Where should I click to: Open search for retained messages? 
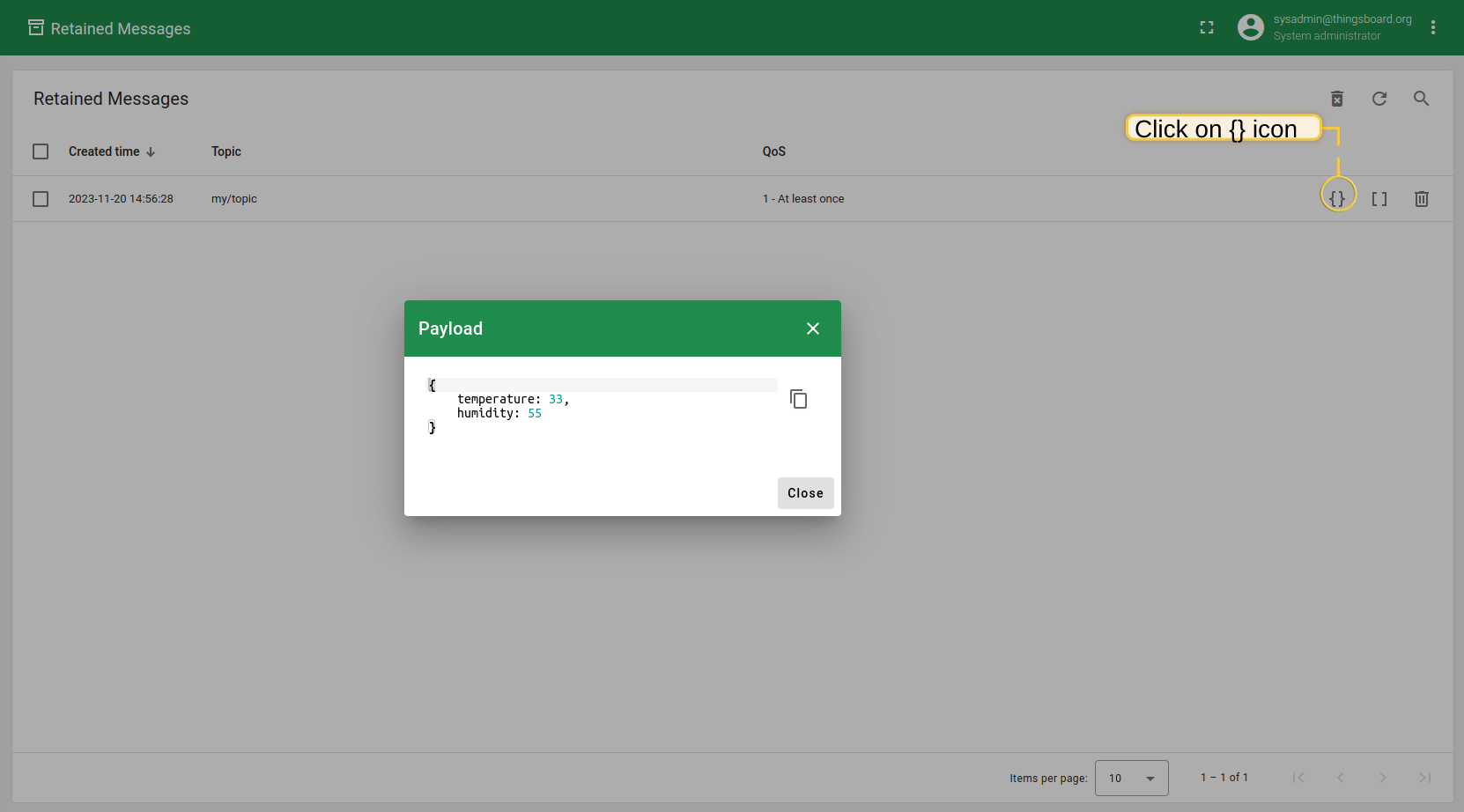[1422, 99]
